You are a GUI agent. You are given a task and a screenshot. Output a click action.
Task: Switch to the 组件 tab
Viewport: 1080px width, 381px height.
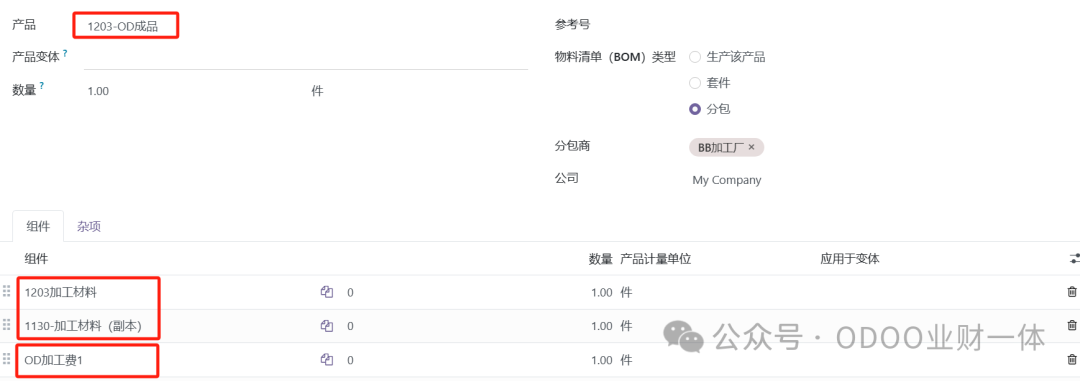click(38, 227)
